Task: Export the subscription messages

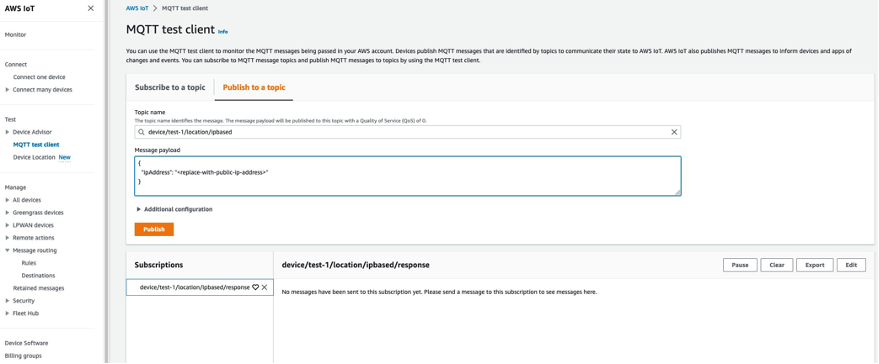Action: pyautogui.click(x=815, y=265)
